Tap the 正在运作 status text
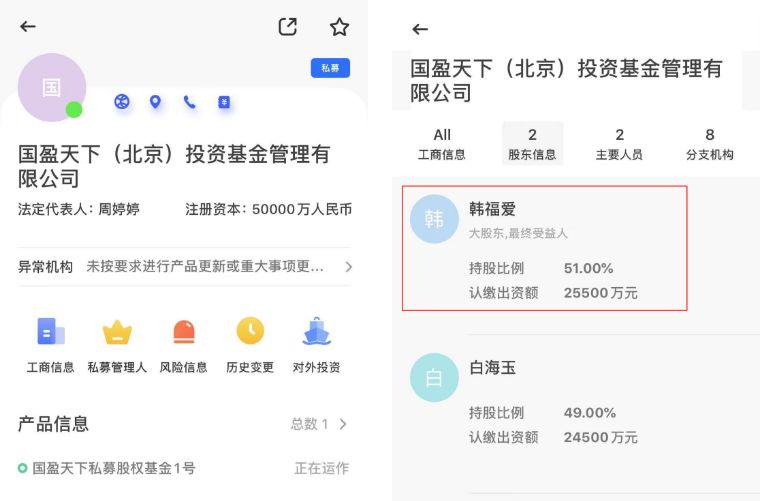The width and height of the screenshot is (760, 501). tap(321, 468)
